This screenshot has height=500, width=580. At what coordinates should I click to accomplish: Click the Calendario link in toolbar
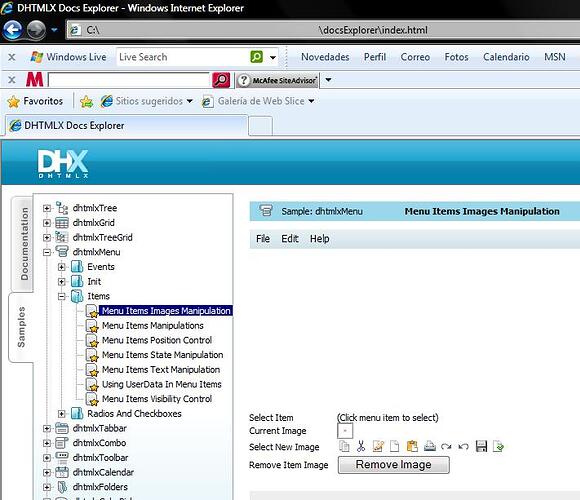point(506,57)
